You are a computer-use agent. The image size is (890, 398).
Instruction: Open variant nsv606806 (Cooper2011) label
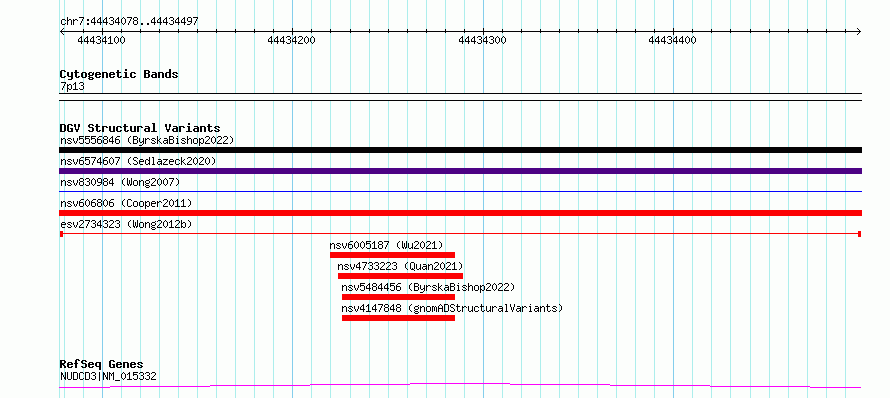[x=126, y=203]
